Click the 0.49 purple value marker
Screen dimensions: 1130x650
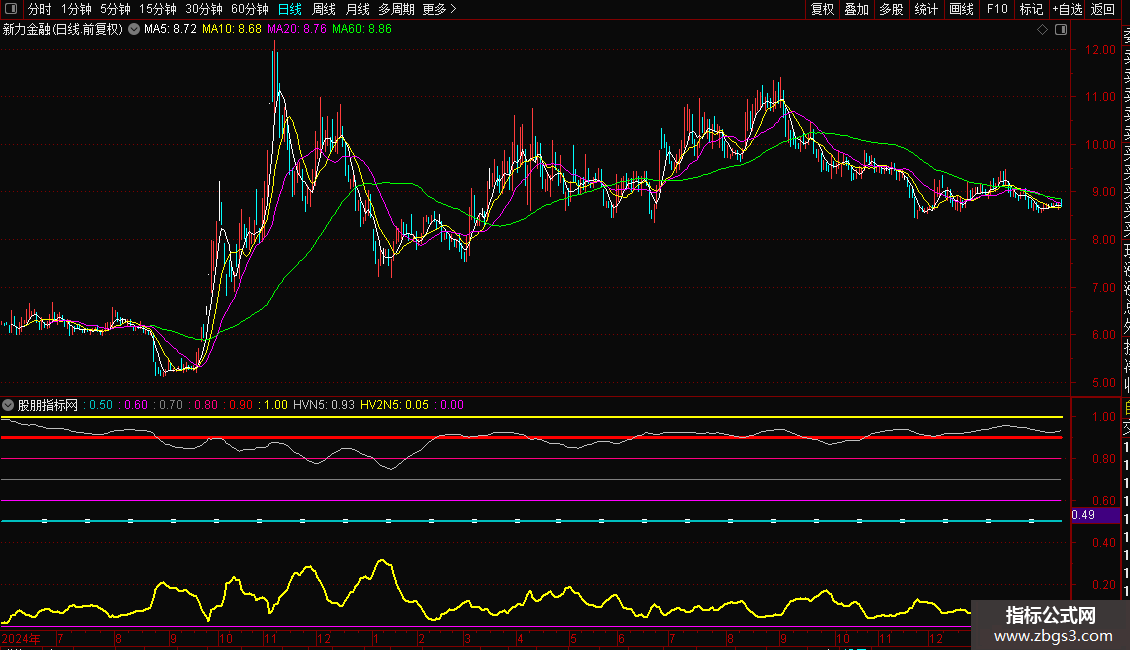tap(1084, 515)
